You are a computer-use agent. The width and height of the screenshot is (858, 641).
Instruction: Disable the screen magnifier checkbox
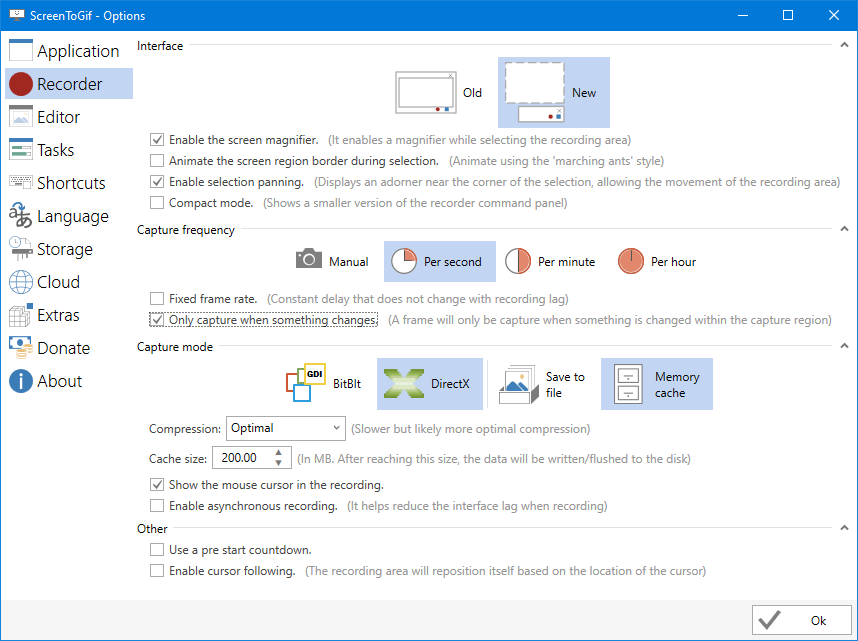coord(157,140)
